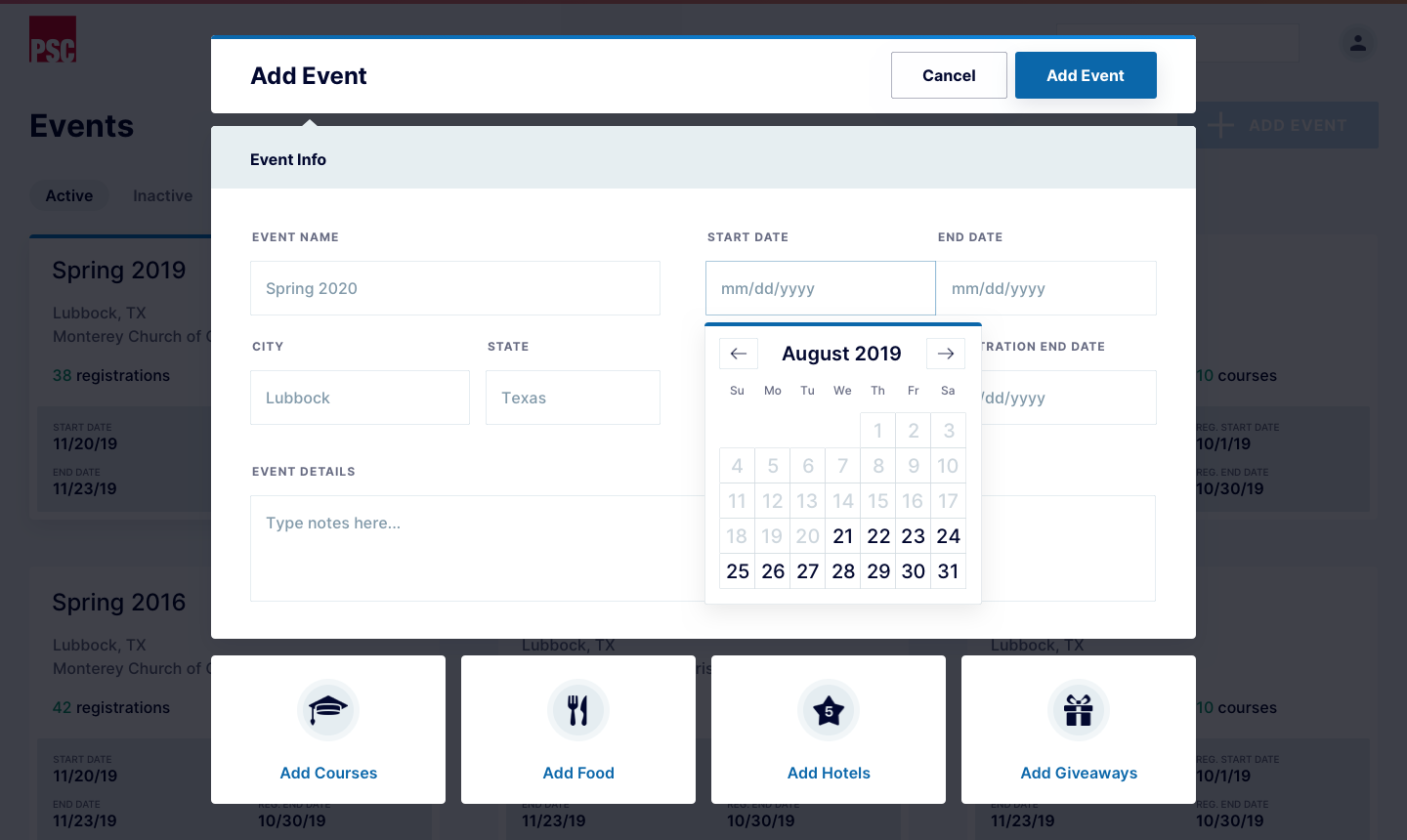Pick August 21 in the calendar
The width and height of the screenshot is (1407, 840).
(x=843, y=536)
